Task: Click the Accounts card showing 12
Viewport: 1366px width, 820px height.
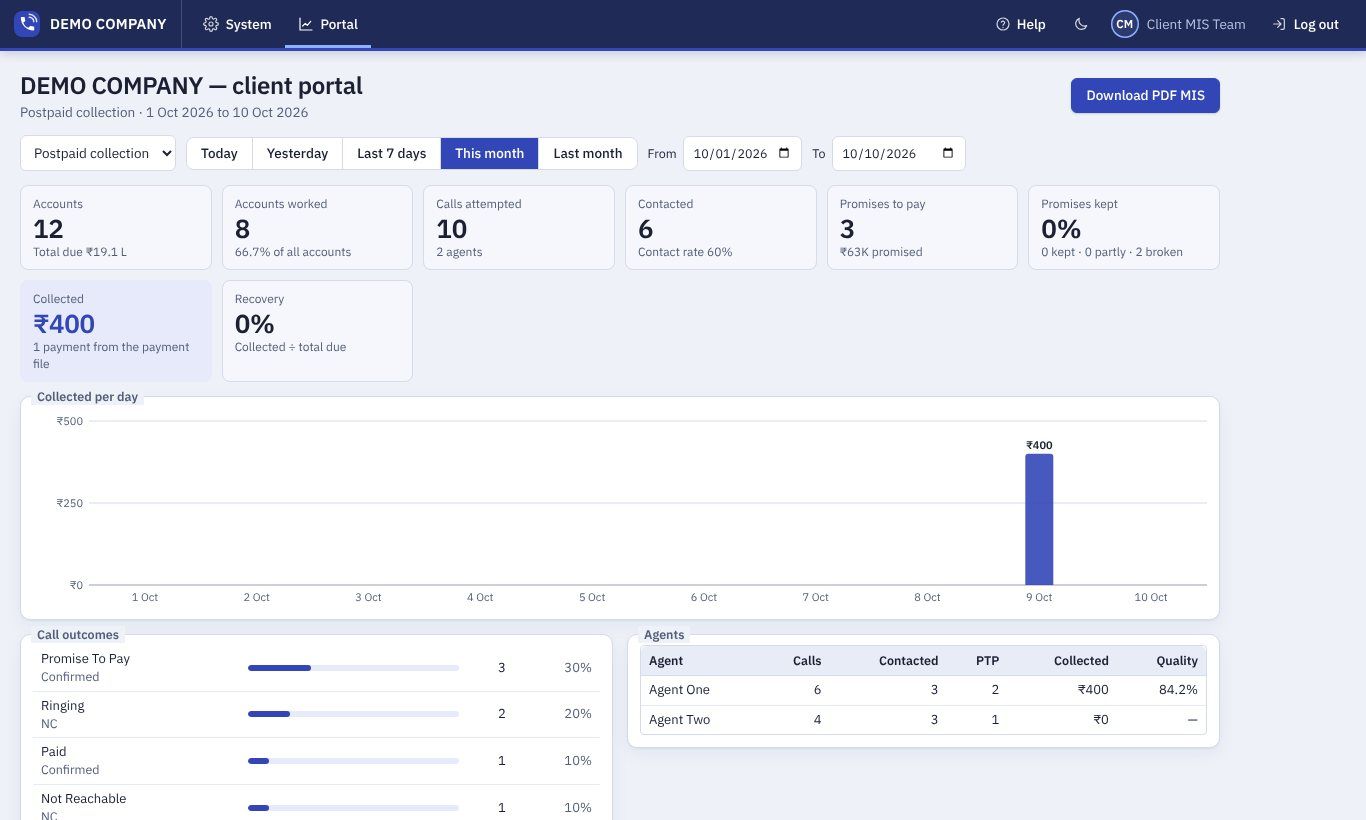Action: point(116,227)
